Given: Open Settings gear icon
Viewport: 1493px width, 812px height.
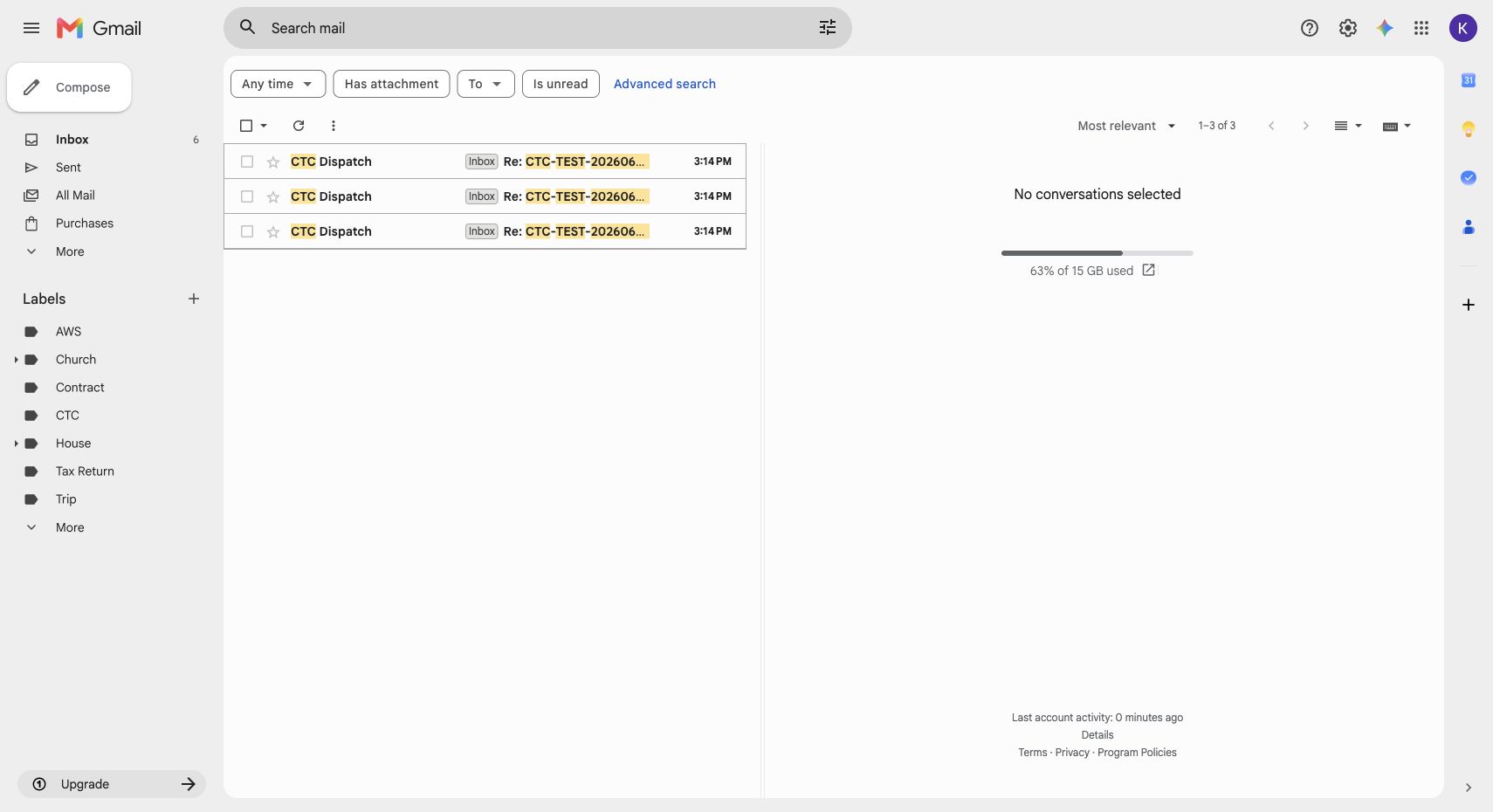Looking at the screenshot, I should tap(1348, 28).
